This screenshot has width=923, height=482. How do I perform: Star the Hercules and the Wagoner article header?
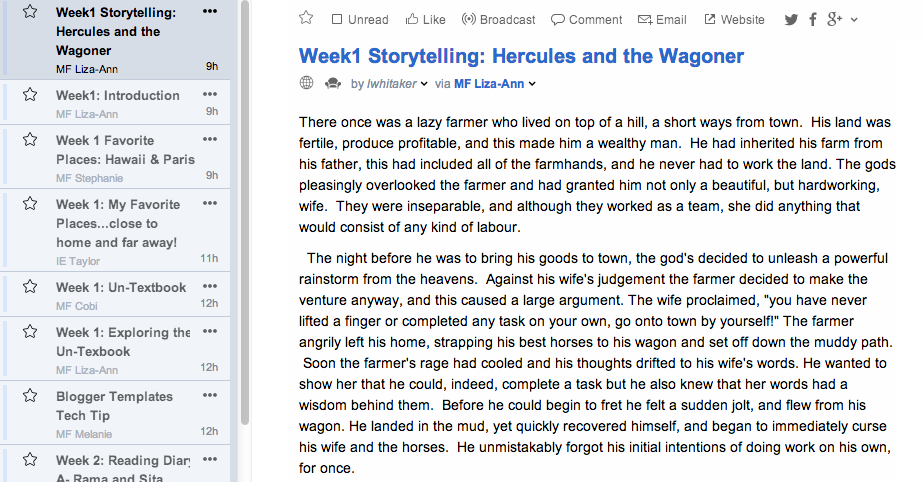pos(306,18)
